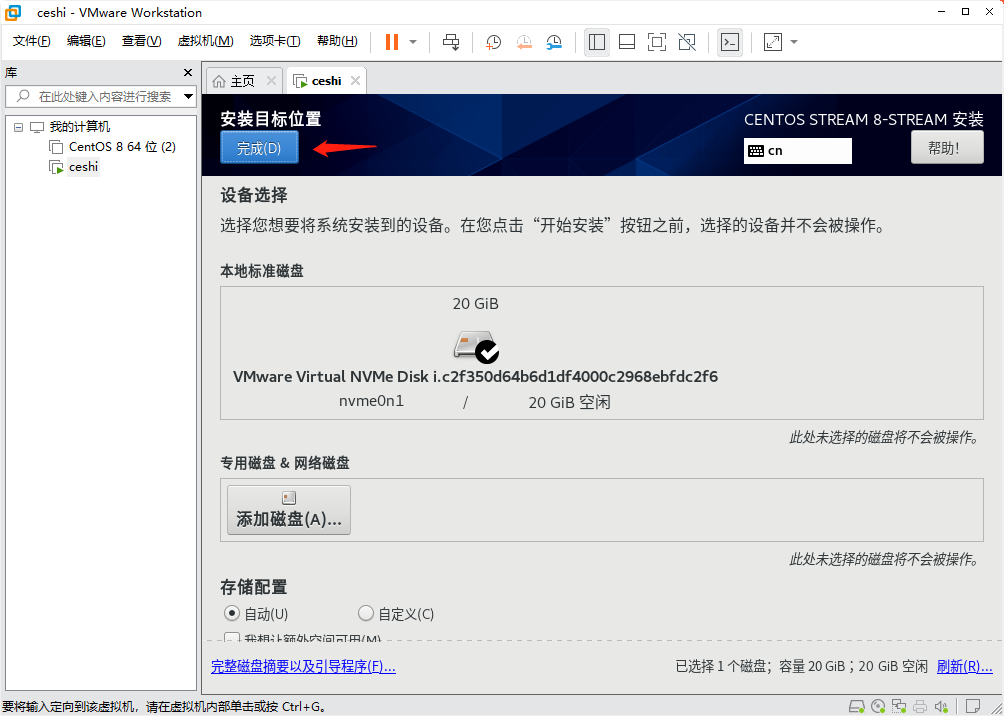Select the 自动(U) storage configuration option
Screen dimensions: 1004x716
[x=232, y=613]
